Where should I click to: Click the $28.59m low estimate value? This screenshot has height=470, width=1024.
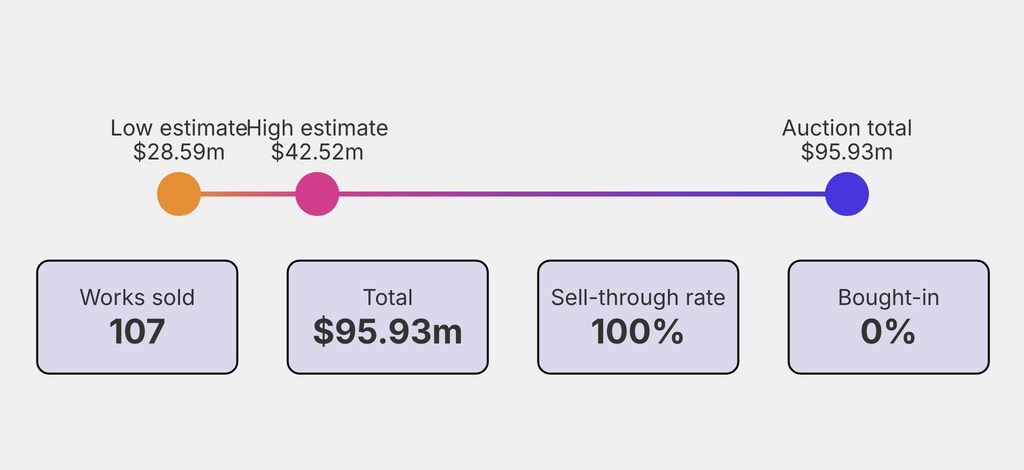coord(179,152)
